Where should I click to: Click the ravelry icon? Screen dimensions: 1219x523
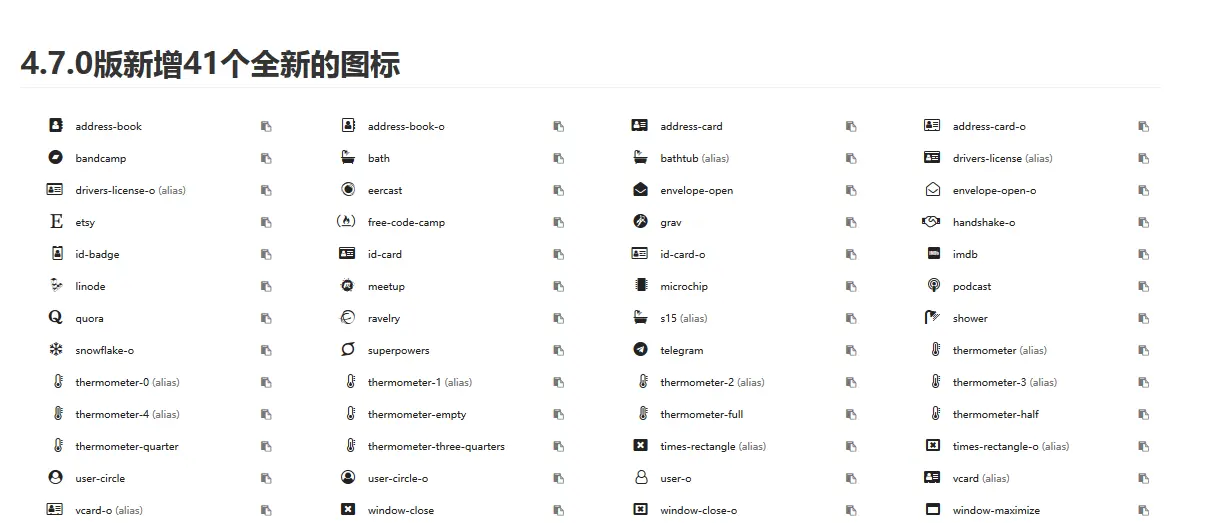348,318
